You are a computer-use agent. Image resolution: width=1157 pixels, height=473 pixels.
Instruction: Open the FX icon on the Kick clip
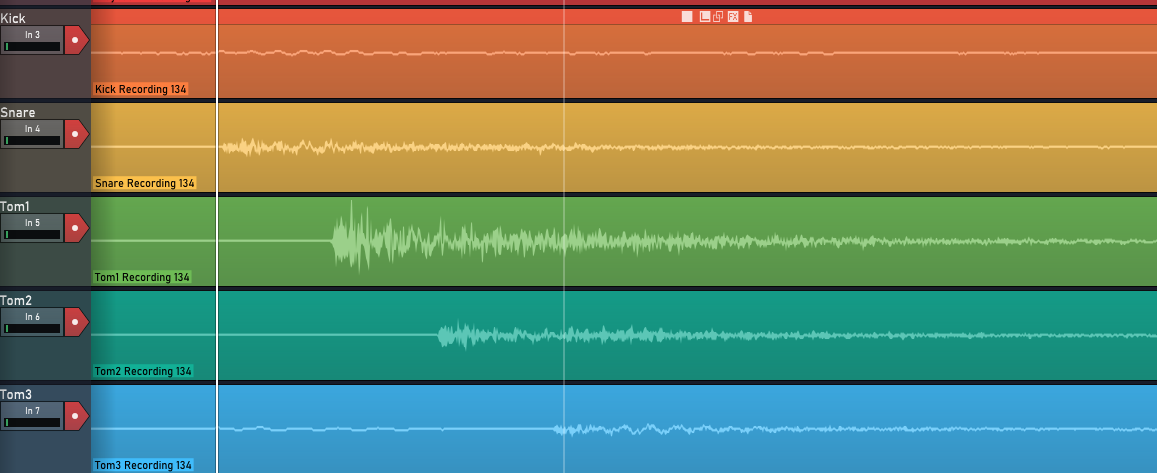point(733,17)
